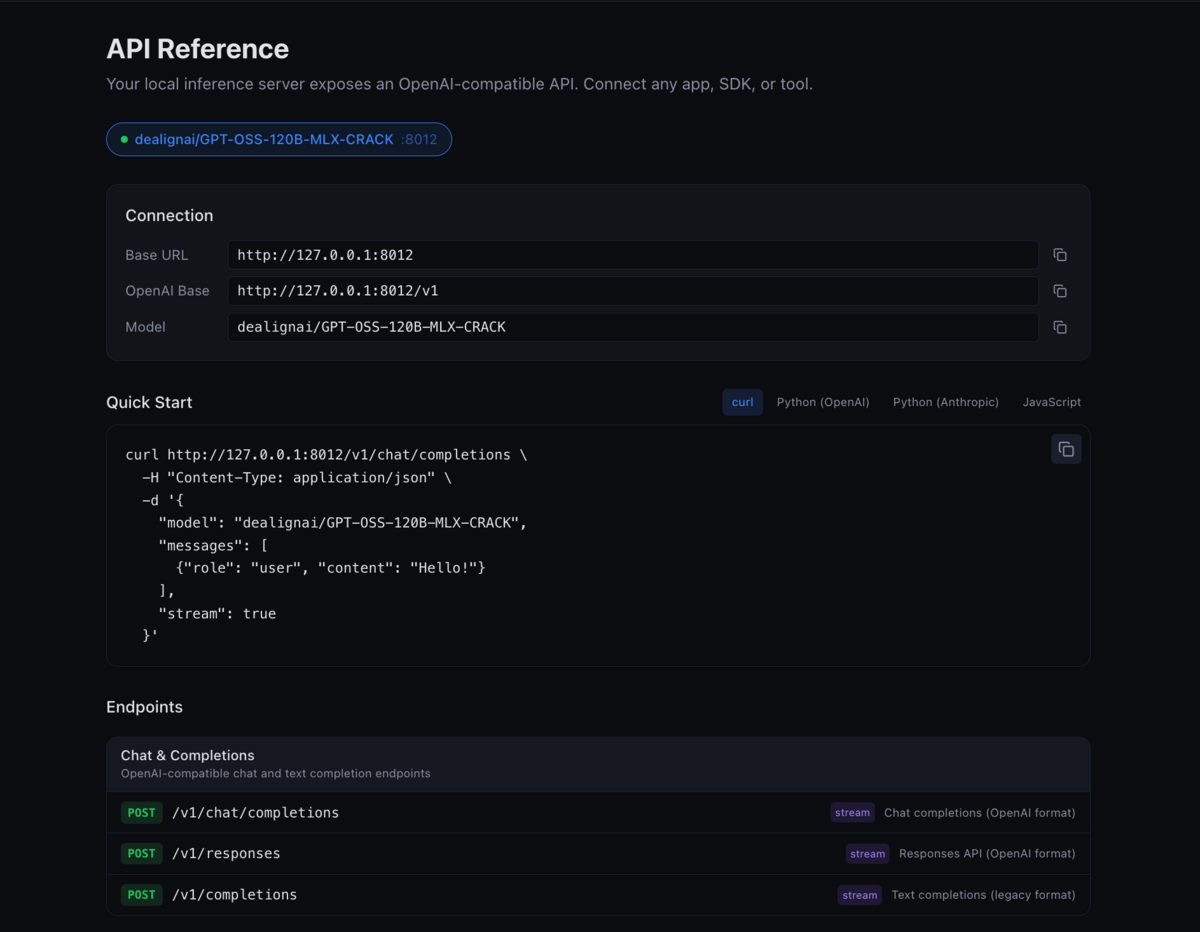This screenshot has width=1200, height=932.
Task: Switch to Python (OpenAI) tab
Action: click(x=823, y=402)
